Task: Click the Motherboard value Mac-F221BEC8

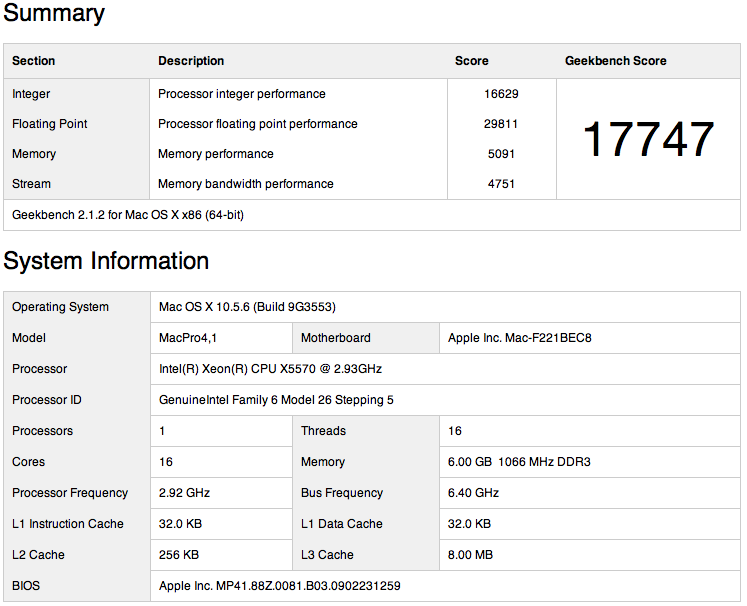Action: (520, 338)
